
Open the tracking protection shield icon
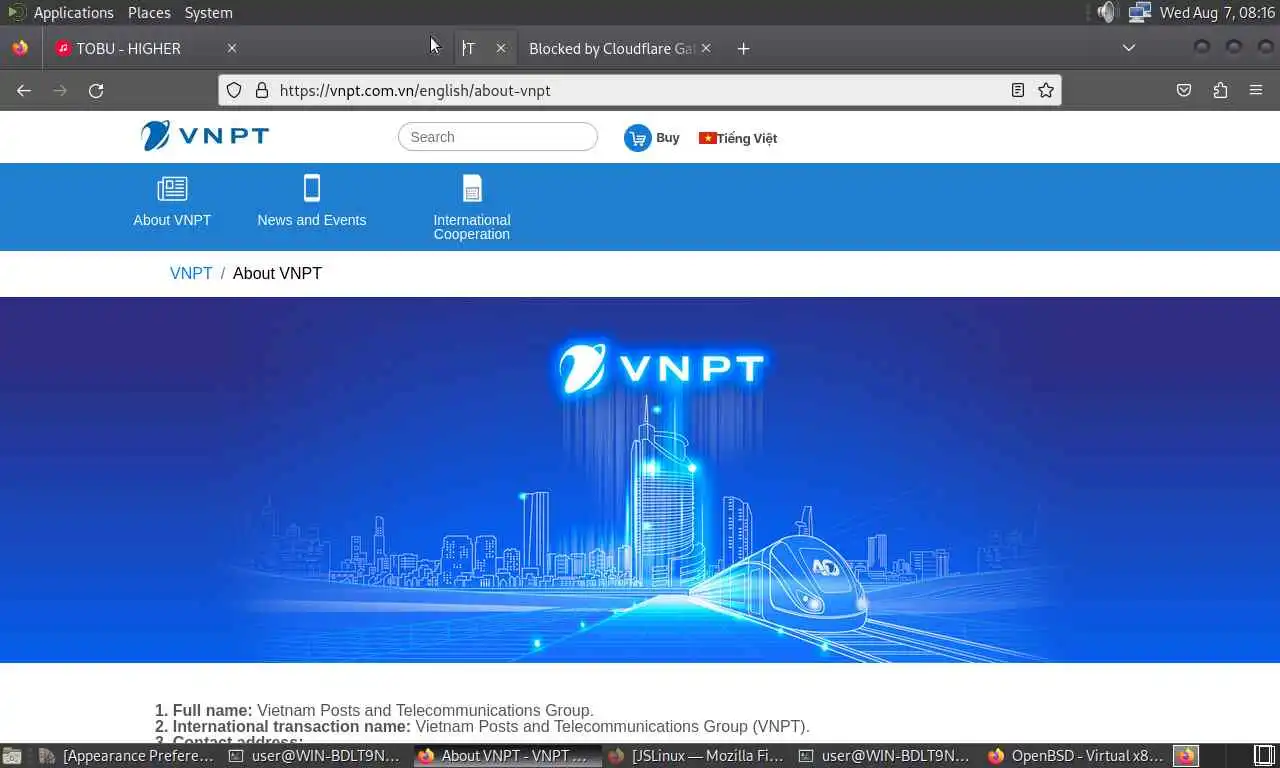pos(234,90)
